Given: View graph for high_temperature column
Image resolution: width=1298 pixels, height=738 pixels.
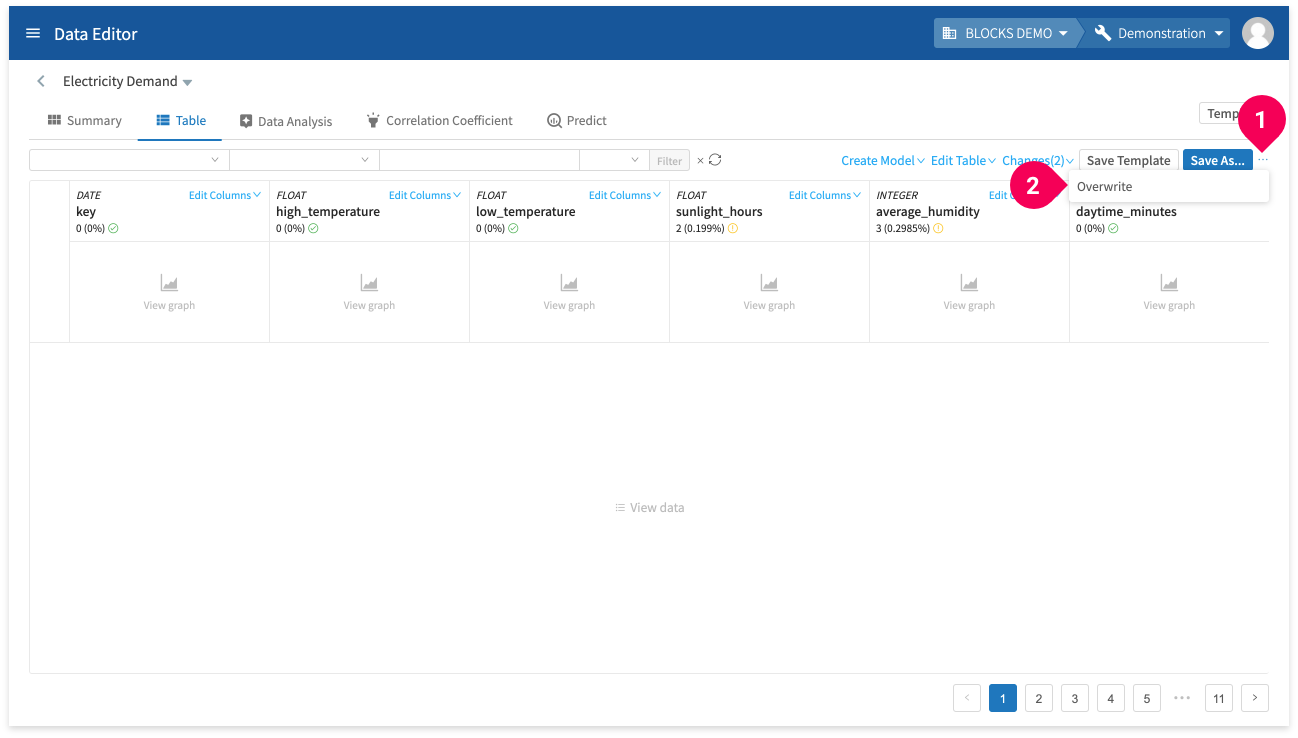Looking at the screenshot, I should pyautogui.click(x=369, y=292).
